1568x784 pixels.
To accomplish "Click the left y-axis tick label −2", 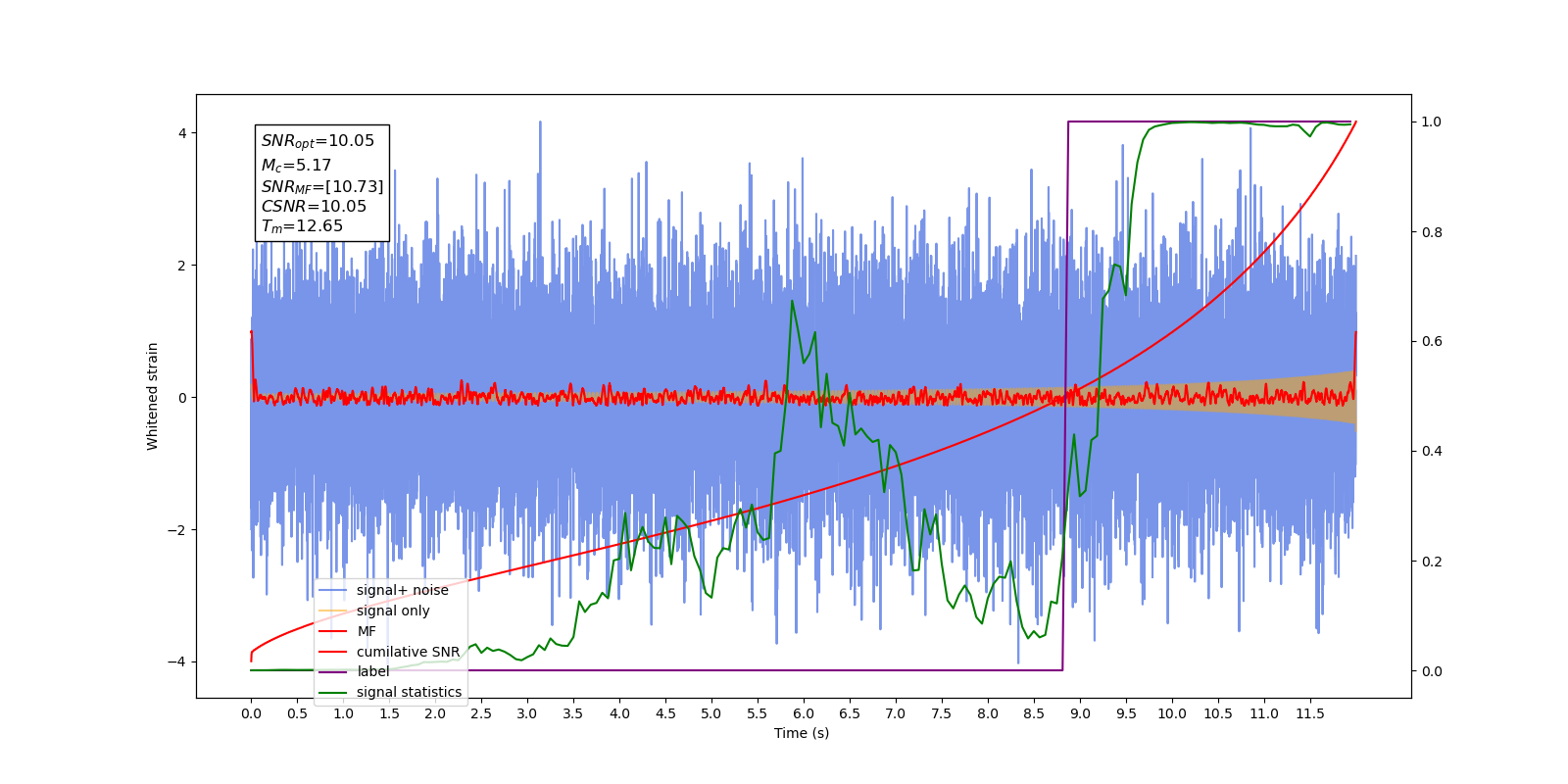I will pyautogui.click(x=179, y=530).
